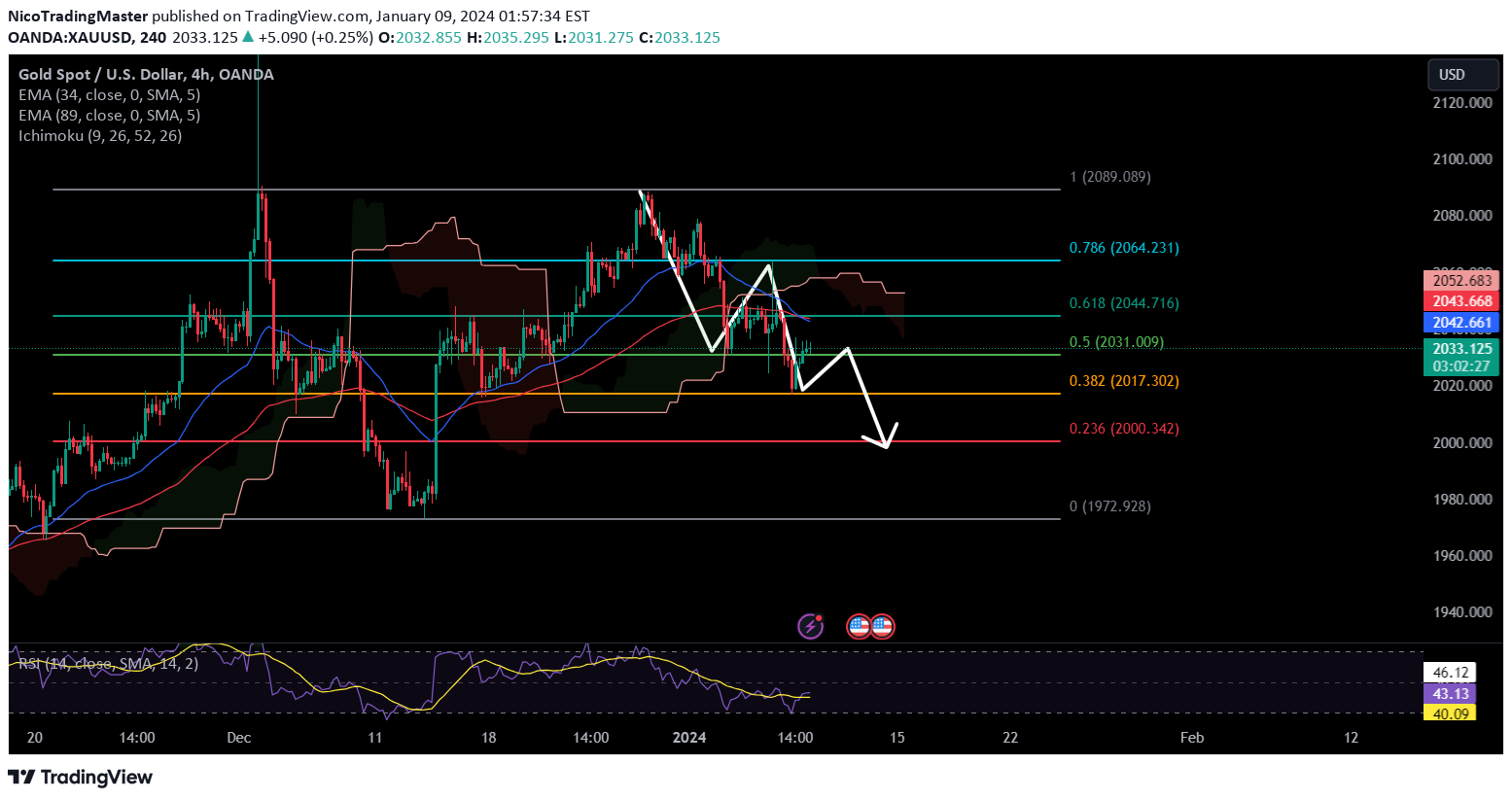The image size is (1512, 800).
Task: Open the USD currency selector
Action: click(1462, 75)
